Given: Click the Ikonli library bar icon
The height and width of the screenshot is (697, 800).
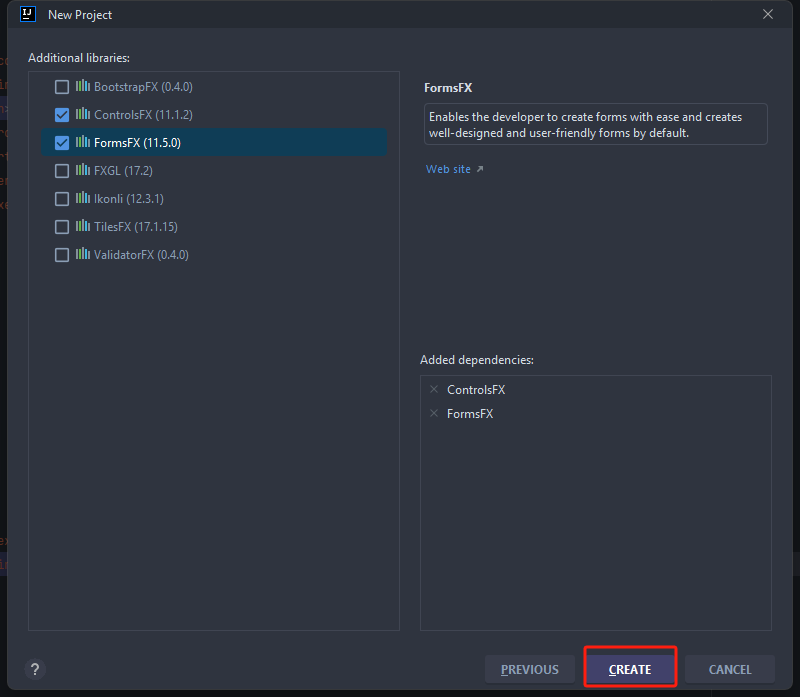Looking at the screenshot, I should (82, 199).
